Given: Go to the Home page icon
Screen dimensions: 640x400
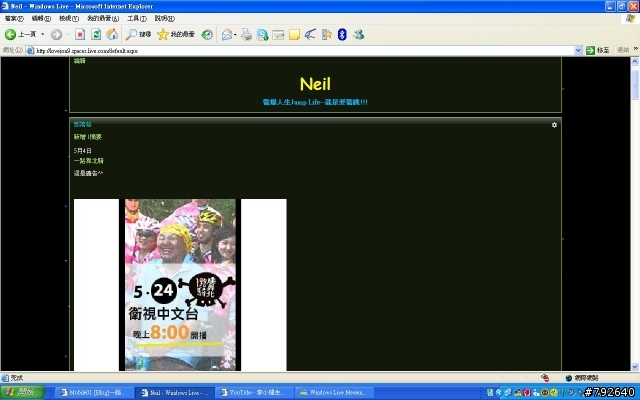Looking at the screenshot, I should [x=112, y=35].
